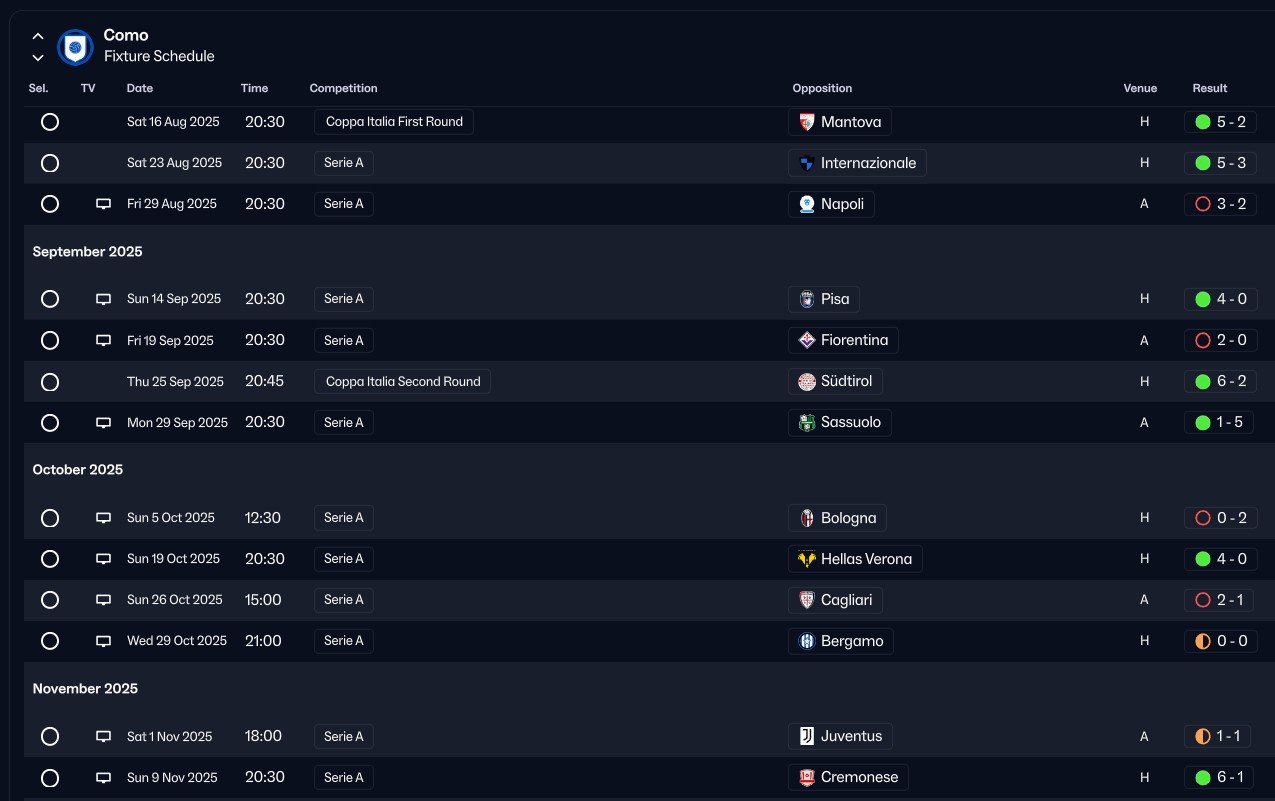
Task: Sort fixtures by the Date column header
Action: point(140,88)
